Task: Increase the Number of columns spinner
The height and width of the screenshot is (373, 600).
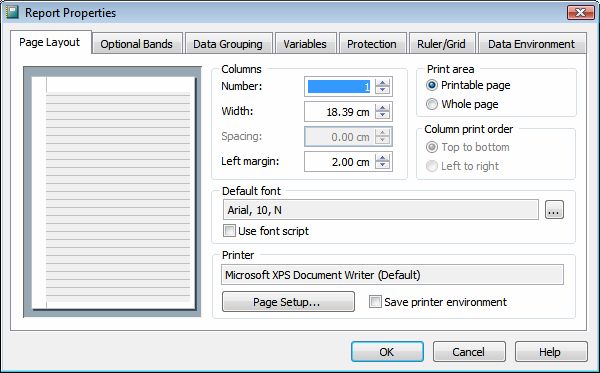Action: coord(382,83)
